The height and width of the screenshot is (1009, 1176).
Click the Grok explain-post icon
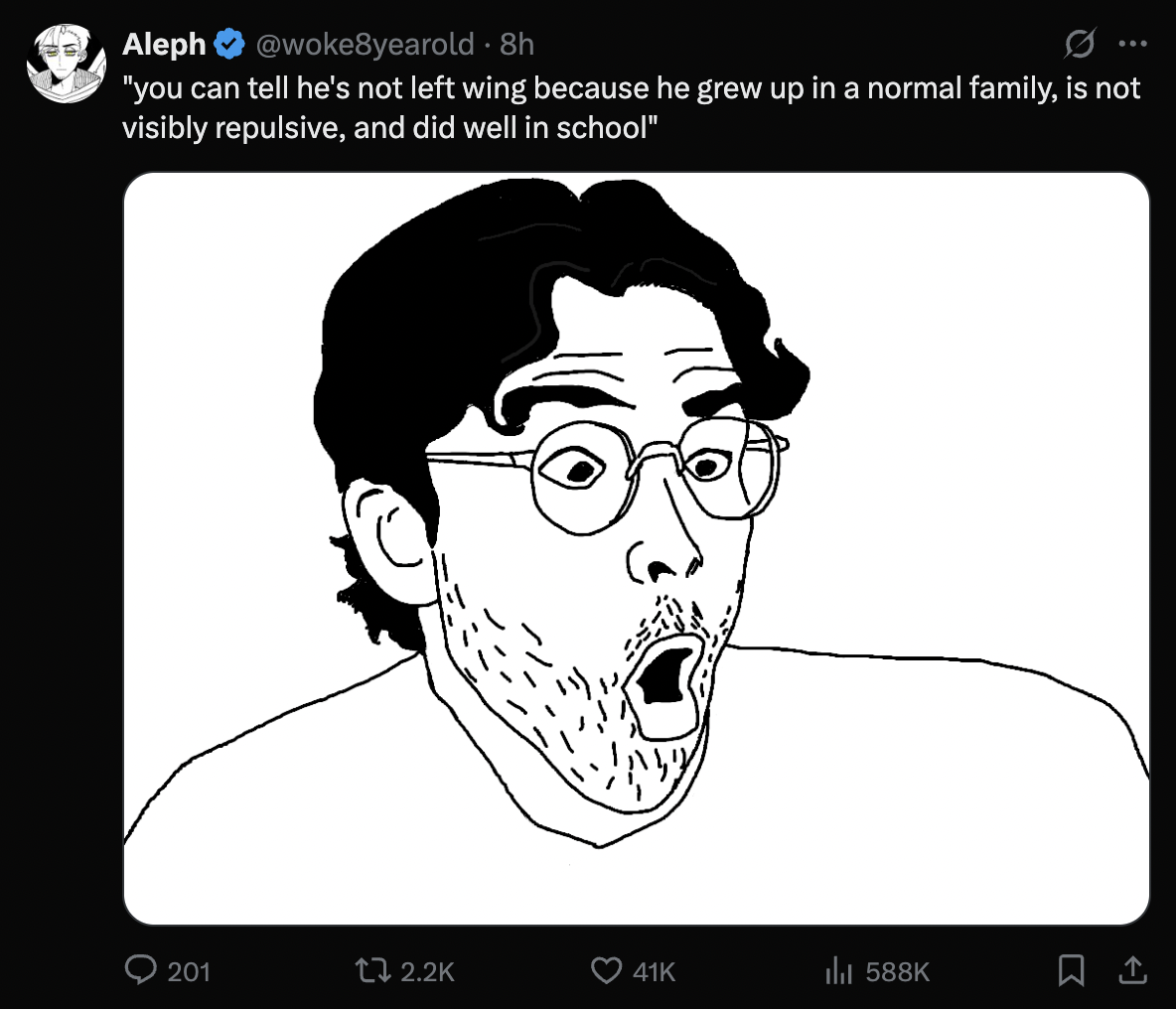[x=1080, y=45]
